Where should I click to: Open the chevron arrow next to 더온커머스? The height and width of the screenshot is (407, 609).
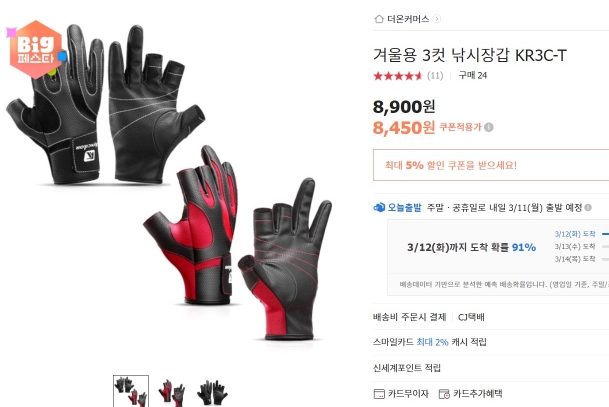pos(437,19)
